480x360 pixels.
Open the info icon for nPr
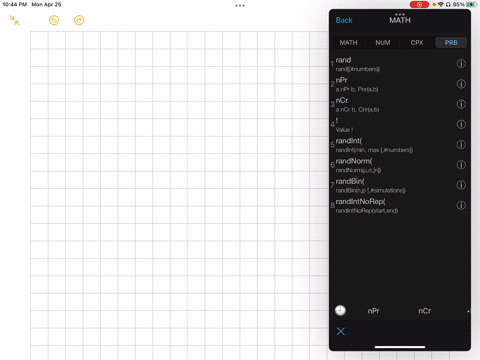tap(461, 84)
